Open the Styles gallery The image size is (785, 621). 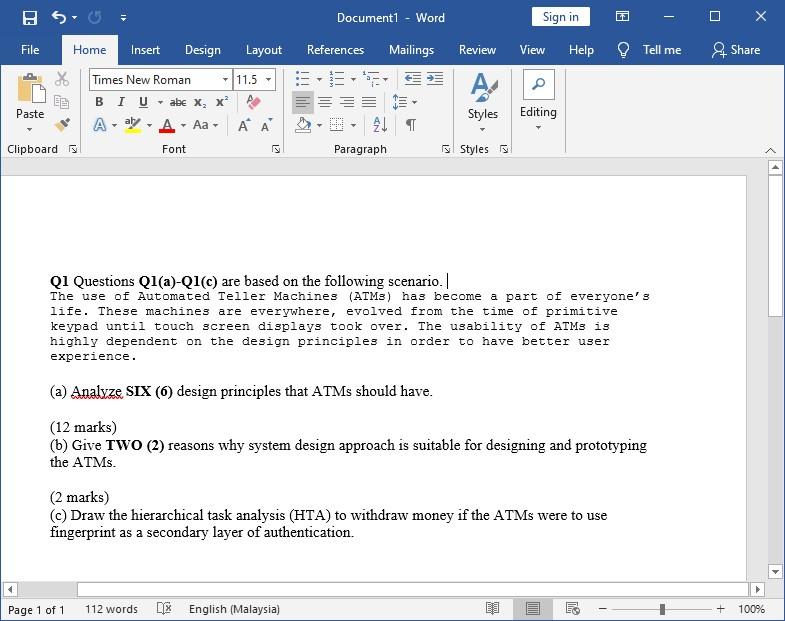[483, 102]
